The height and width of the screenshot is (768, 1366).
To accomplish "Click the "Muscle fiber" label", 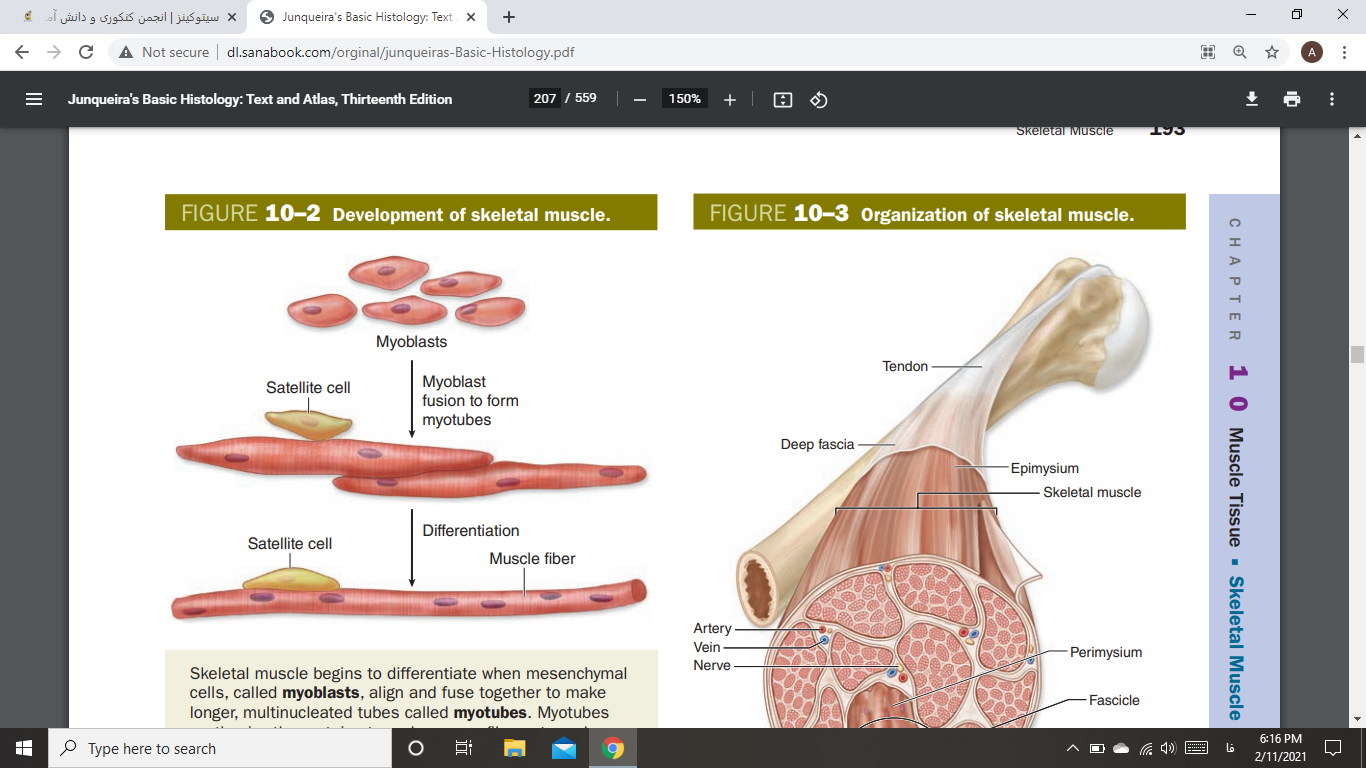I will 532,559.
